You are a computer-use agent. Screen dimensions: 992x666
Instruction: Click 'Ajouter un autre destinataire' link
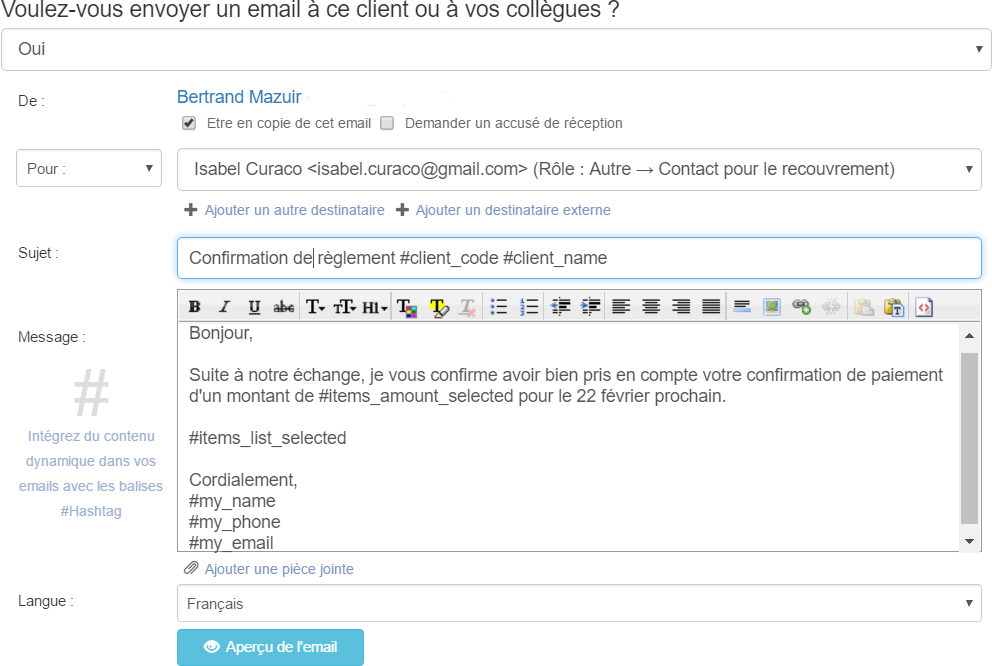pyautogui.click(x=294, y=210)
